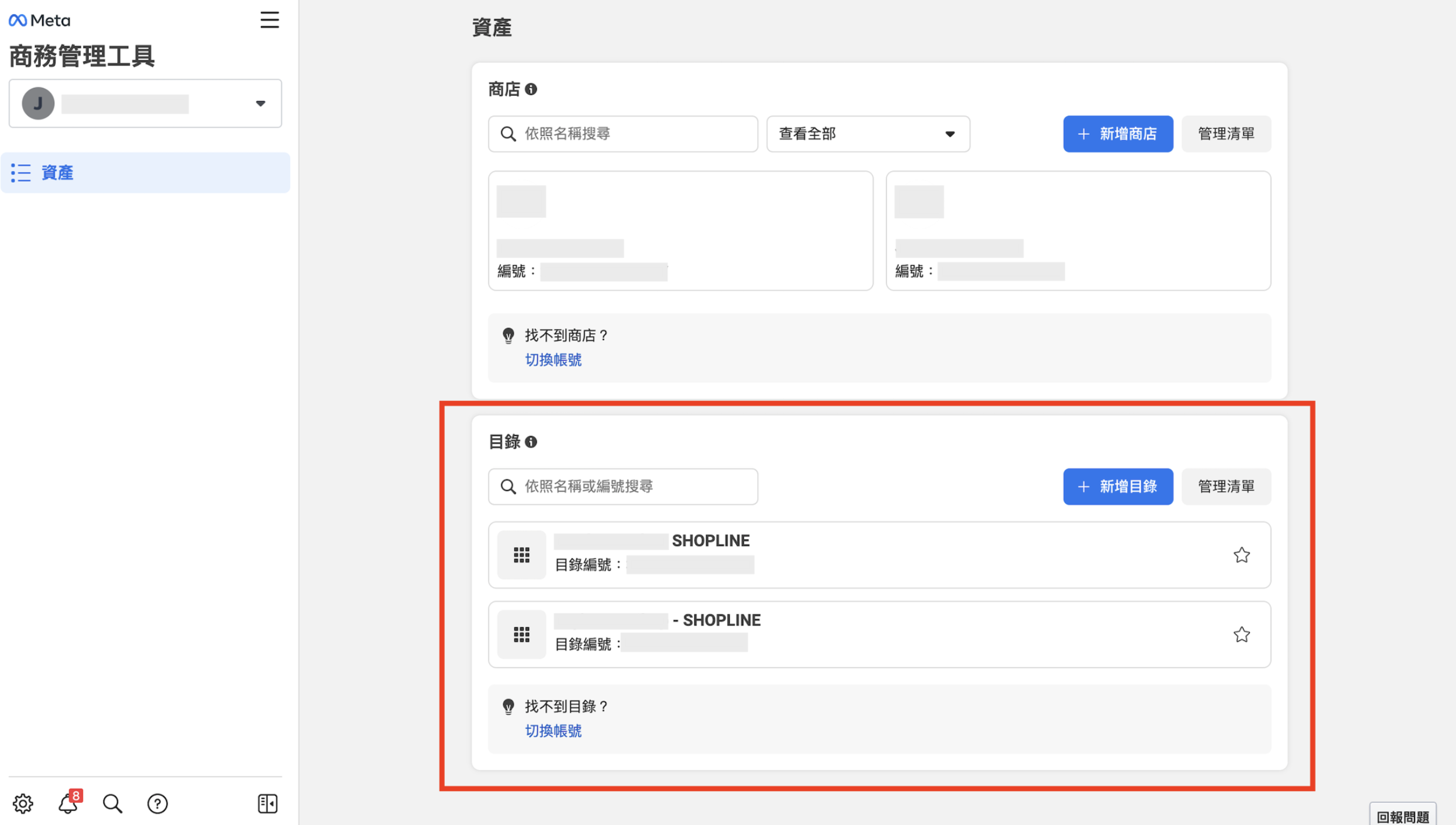Screen dimensions: 1456x825
Task: Collapse sidebar with panel toggle icon
Action: point(267,803)
